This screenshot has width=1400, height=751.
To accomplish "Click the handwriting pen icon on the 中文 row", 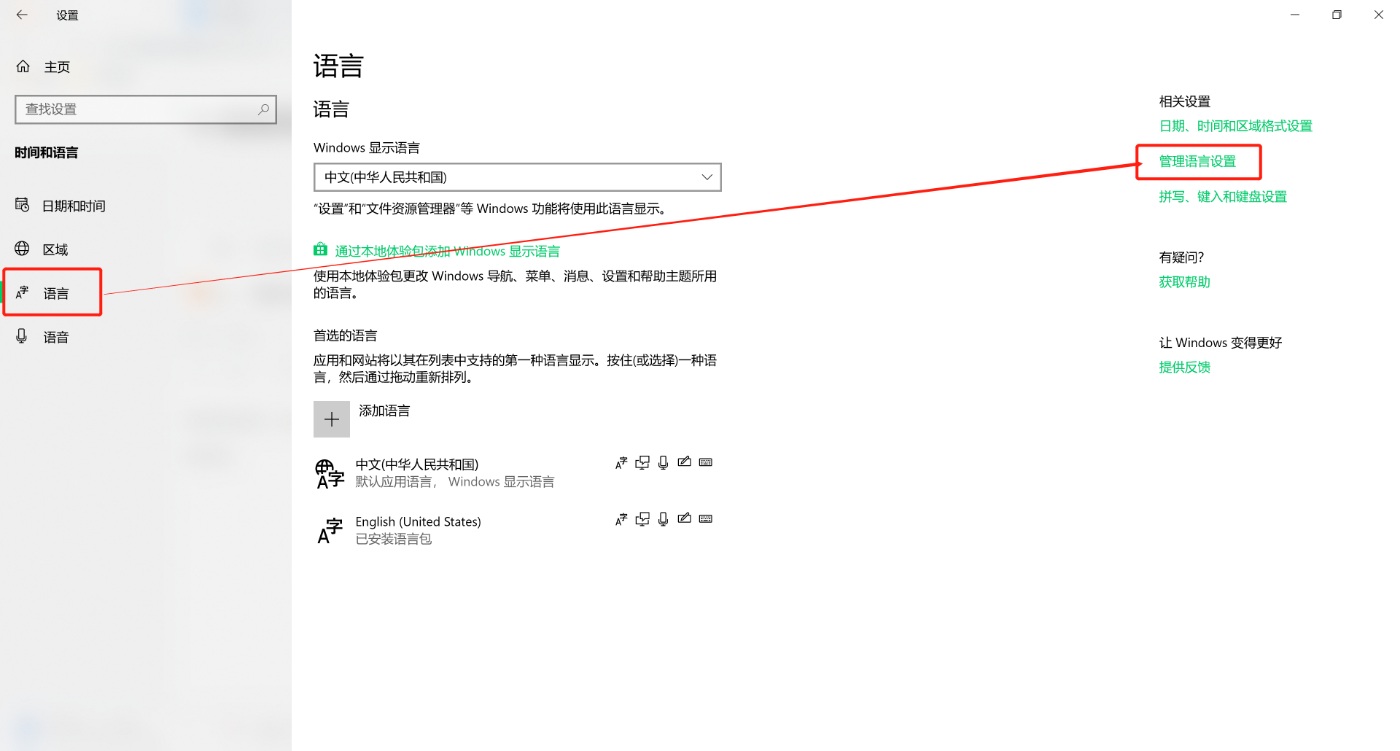I will [x=684, y=462].
